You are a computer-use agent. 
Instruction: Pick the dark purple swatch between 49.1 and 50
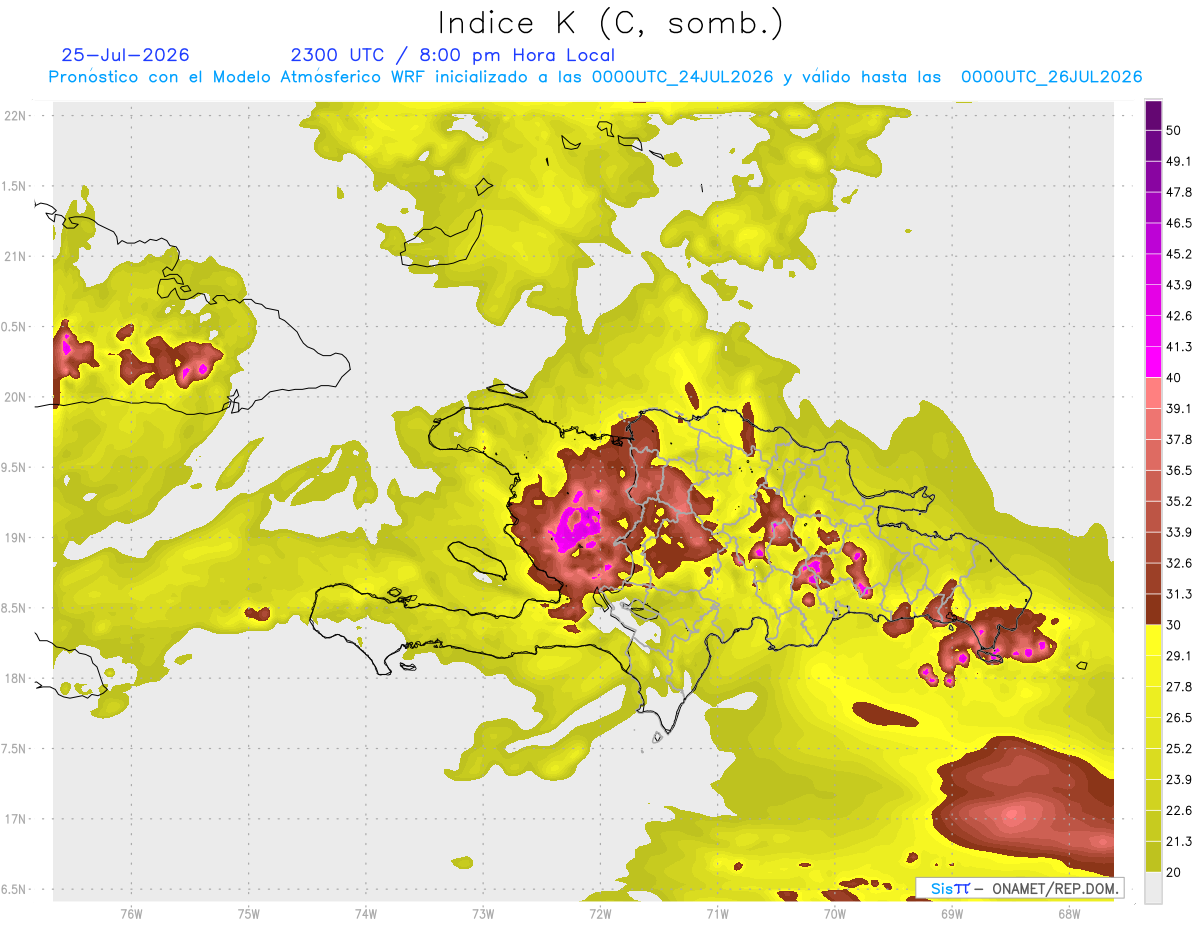(x=1154, y=146)
